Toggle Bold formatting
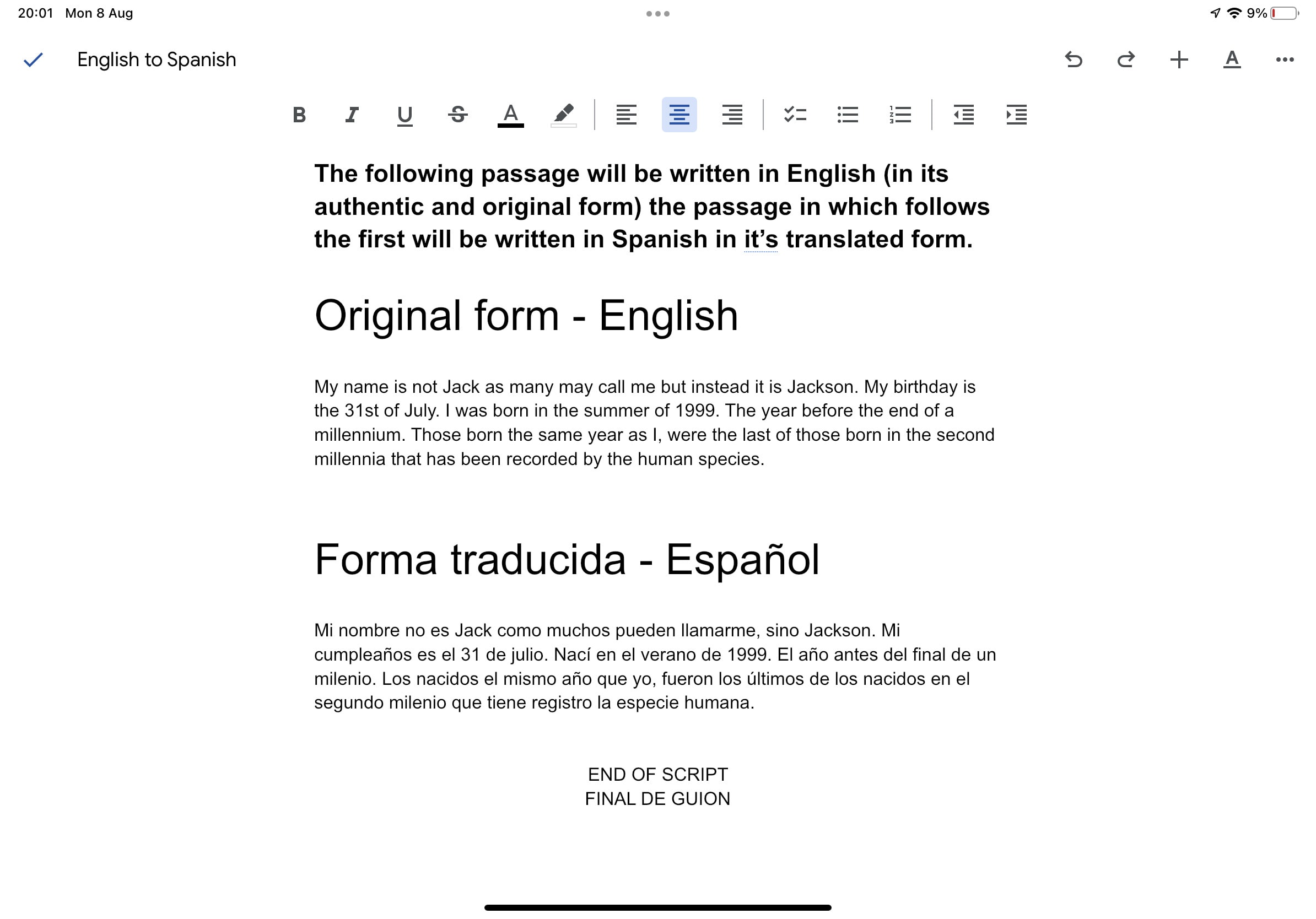Viewport: 1316px width, 919px height. 299,115
